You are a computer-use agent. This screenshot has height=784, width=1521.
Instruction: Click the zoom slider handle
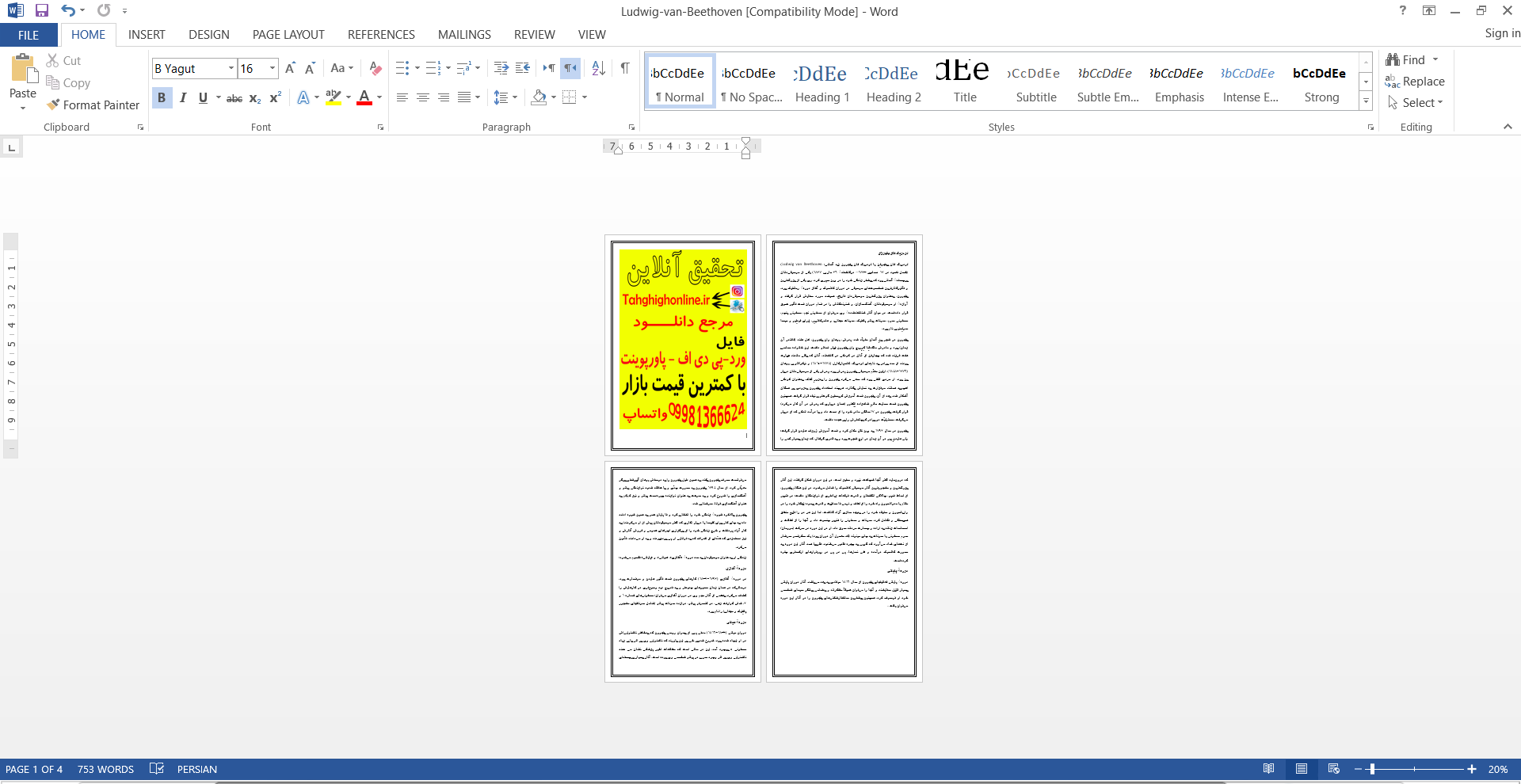pyautogui.click(x=1372, y=769)
